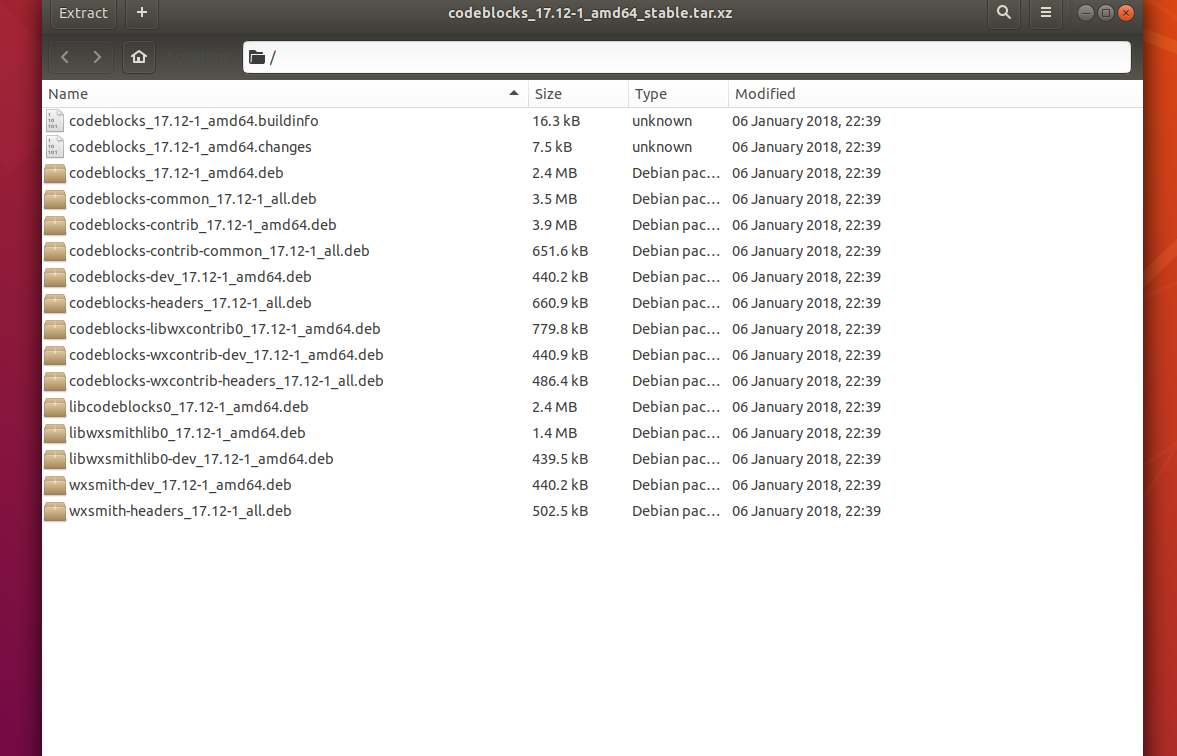This screenshot has width=1177, height=756.
Task: Click package icon for libwxsmithlib0-dev deb
Action: (x=55, y=459)
